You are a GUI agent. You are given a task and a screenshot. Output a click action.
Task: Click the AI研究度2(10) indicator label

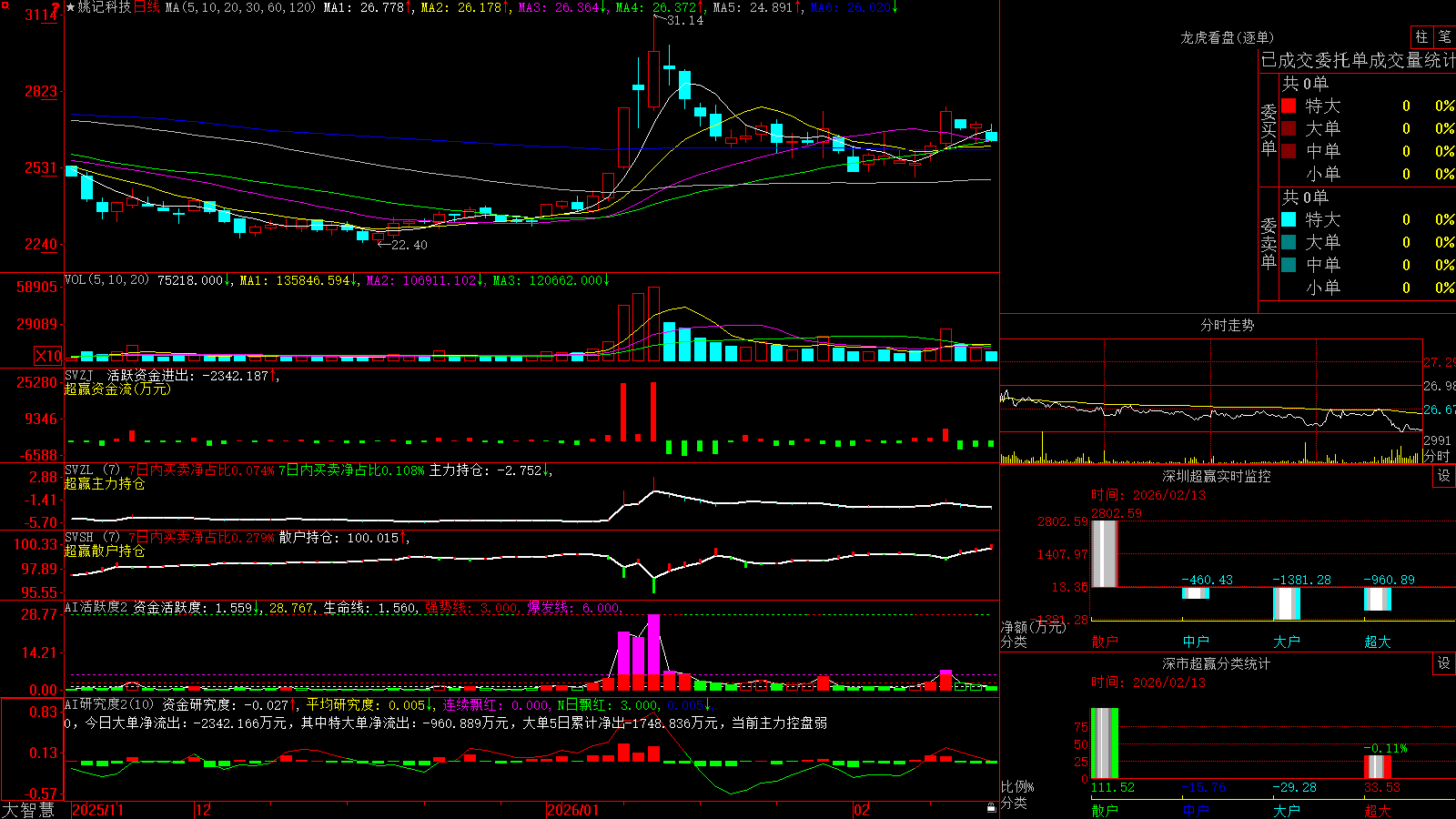[x=109, y=704]
